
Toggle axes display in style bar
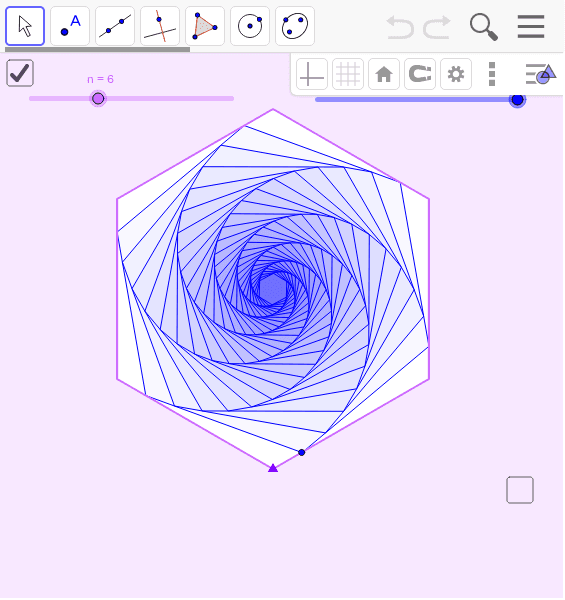click(x=312, y=74)
